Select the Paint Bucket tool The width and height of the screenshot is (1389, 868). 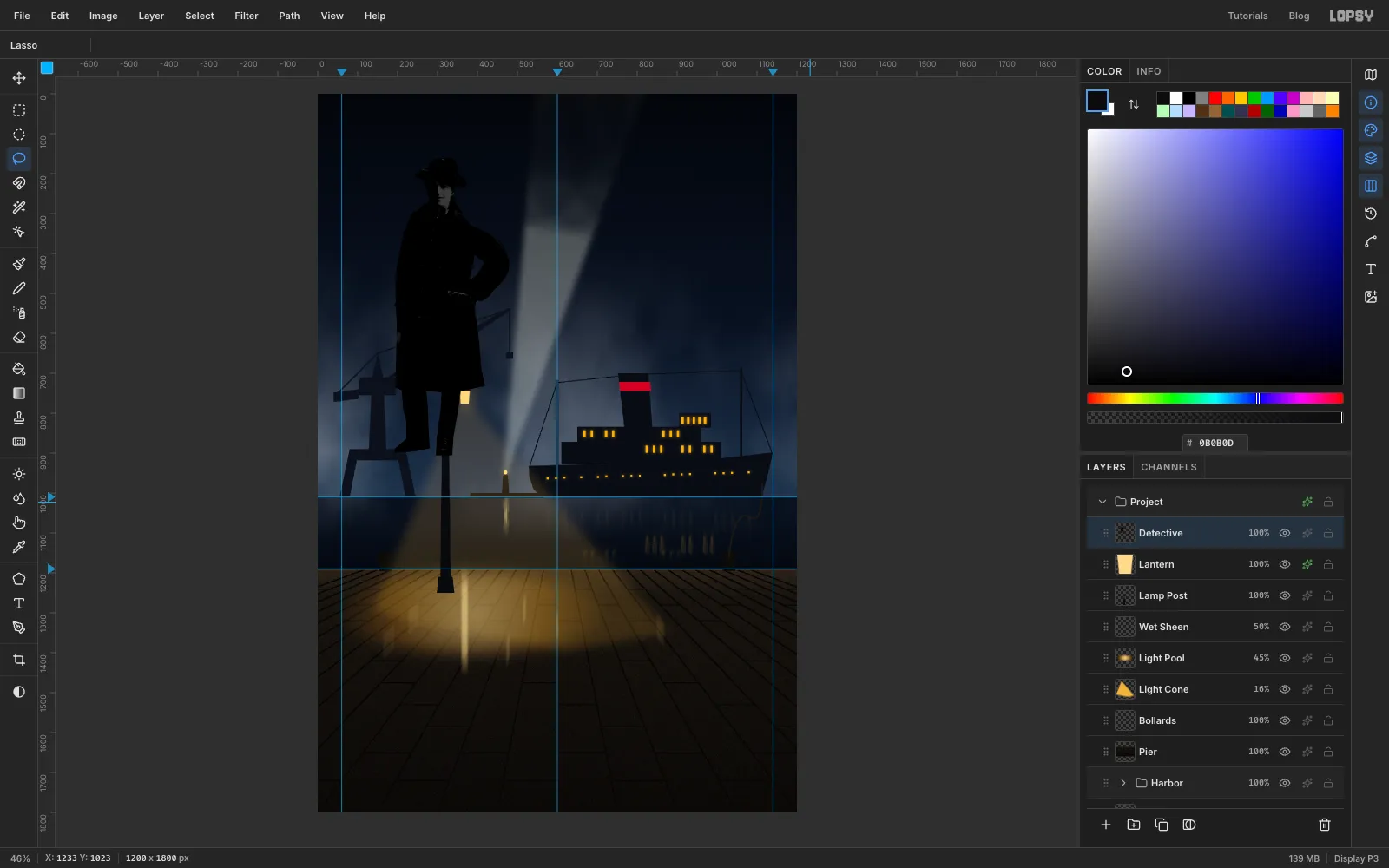19,369
